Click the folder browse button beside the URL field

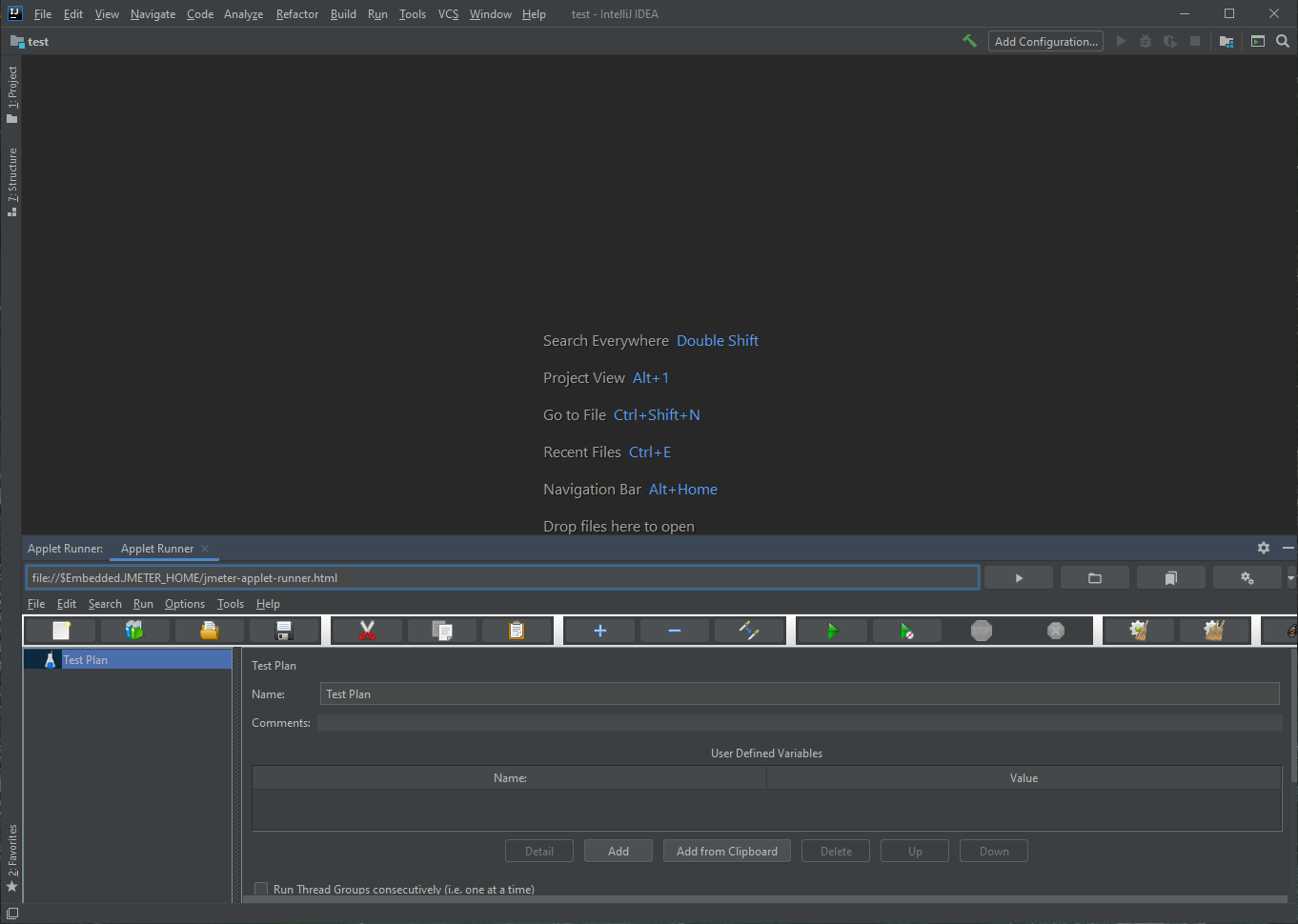(1095, 578)
